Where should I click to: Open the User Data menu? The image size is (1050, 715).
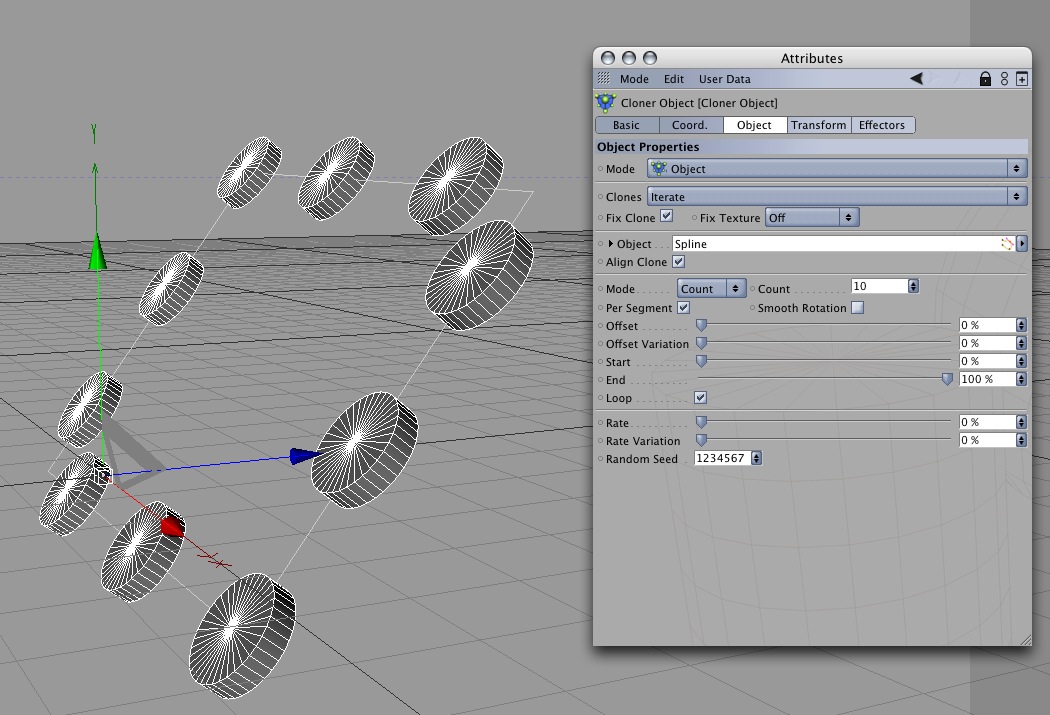click(725, 79)
